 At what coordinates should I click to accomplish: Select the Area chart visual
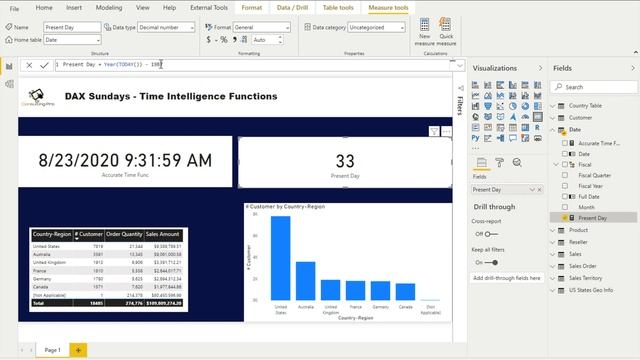[488, 96]
